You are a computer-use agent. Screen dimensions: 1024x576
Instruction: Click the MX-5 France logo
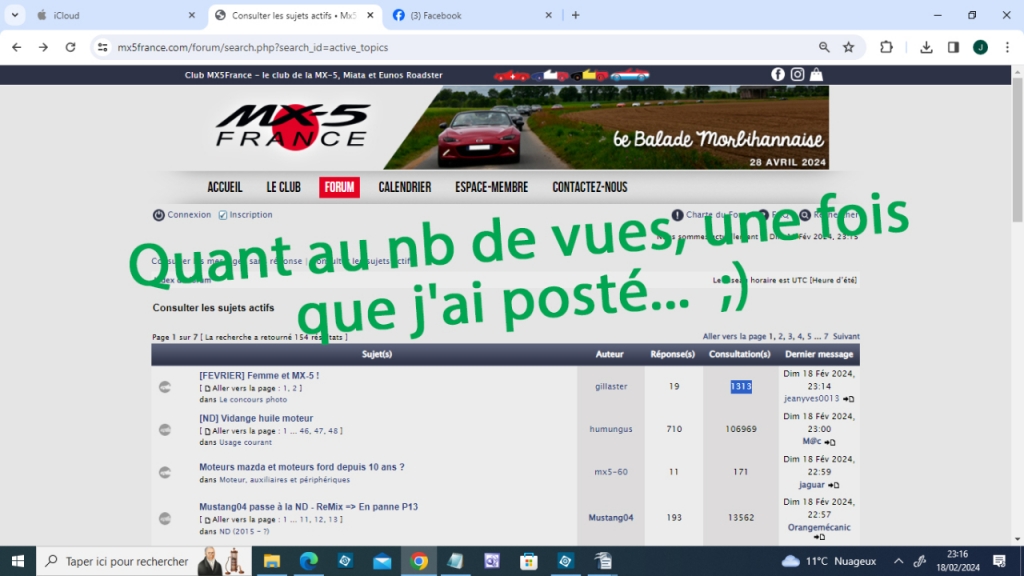292,127
